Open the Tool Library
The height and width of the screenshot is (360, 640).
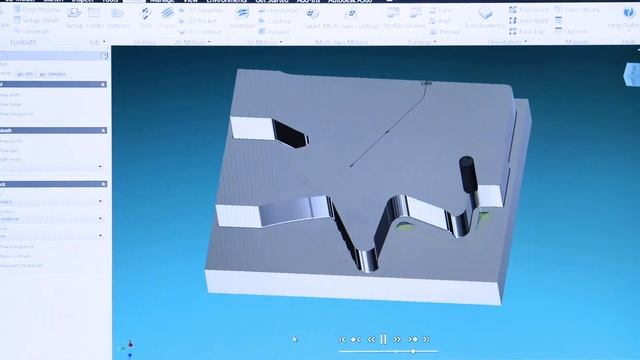coord(577,9)
